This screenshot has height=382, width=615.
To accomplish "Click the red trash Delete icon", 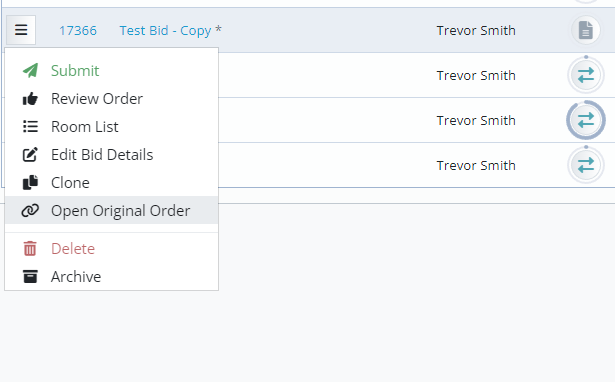I will click(x=30, y=249).
